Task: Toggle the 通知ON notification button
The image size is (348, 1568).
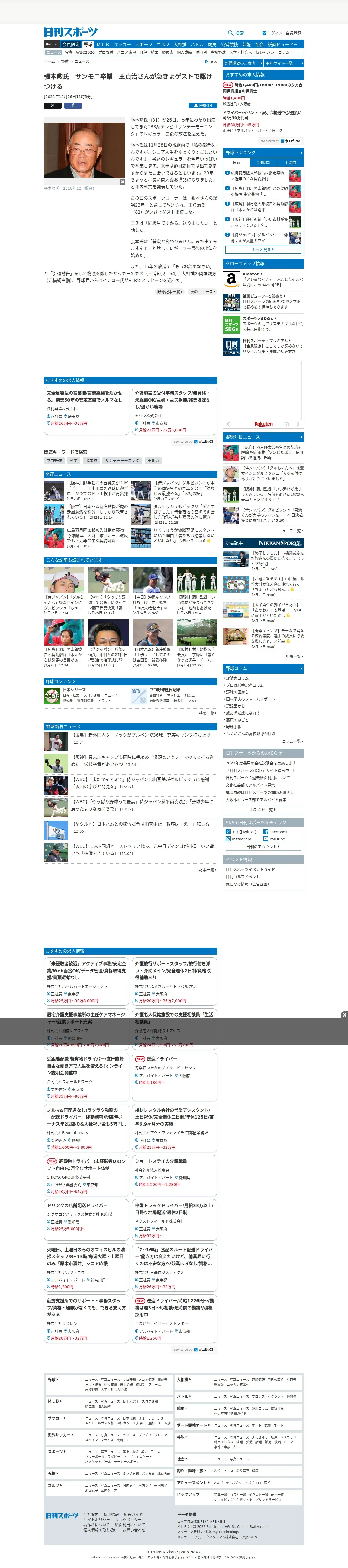Action: pos(203,105)
